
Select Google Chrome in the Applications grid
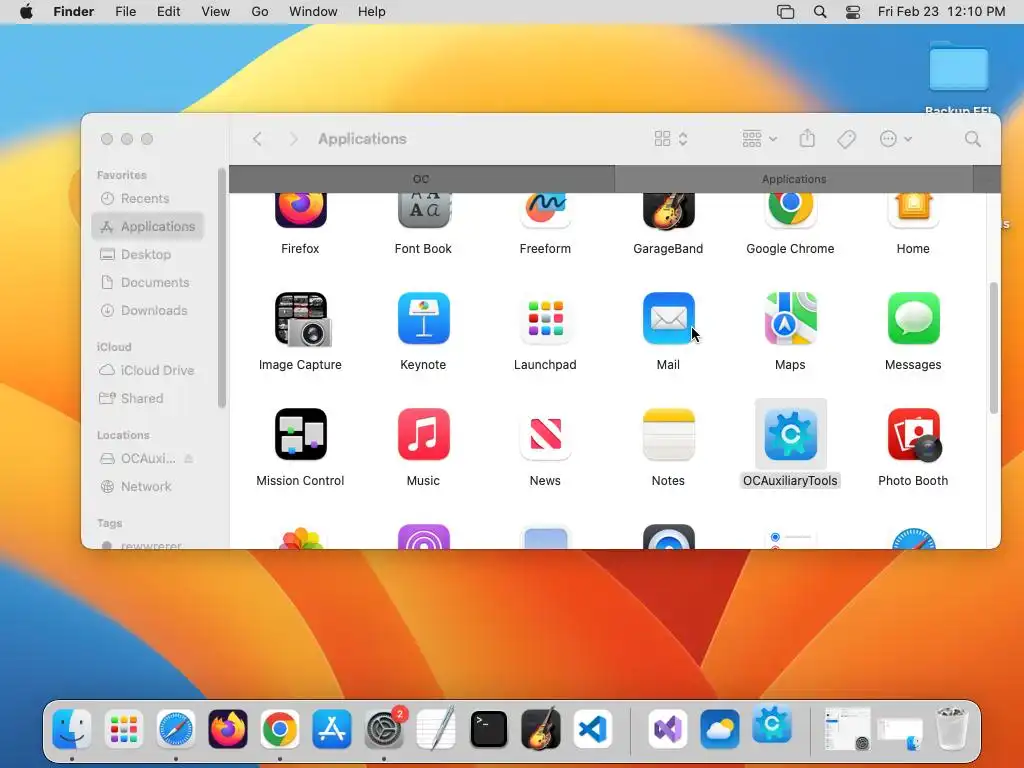coord(790,210)
